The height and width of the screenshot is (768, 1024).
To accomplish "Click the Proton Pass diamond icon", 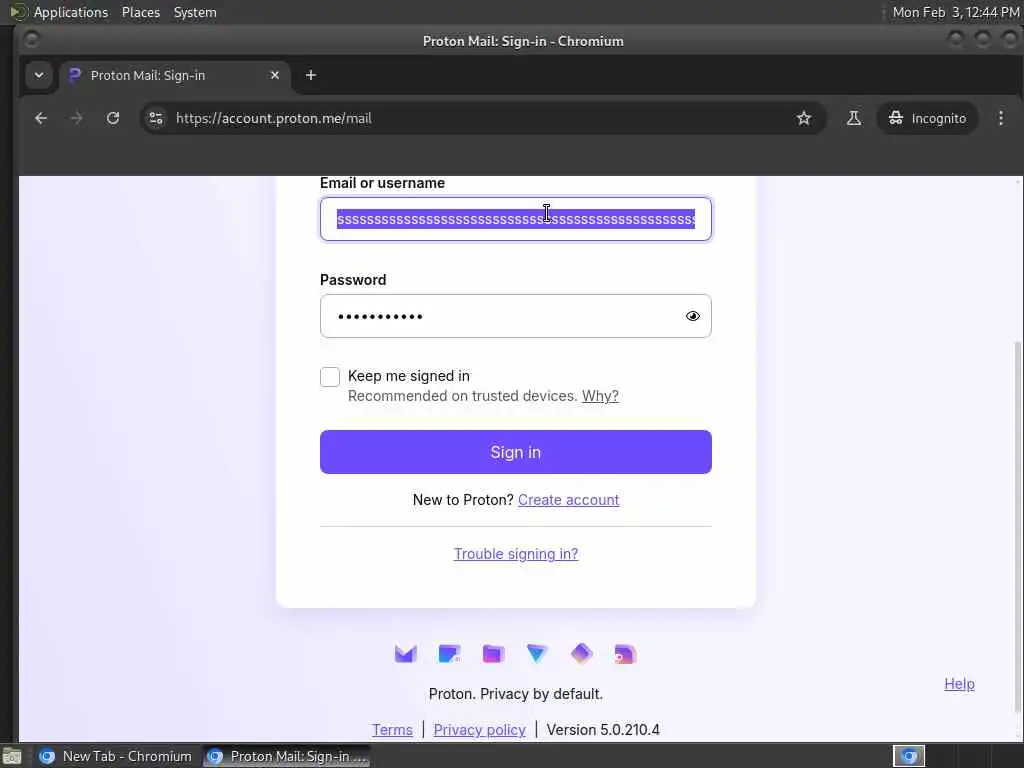I will click(581, 654).
